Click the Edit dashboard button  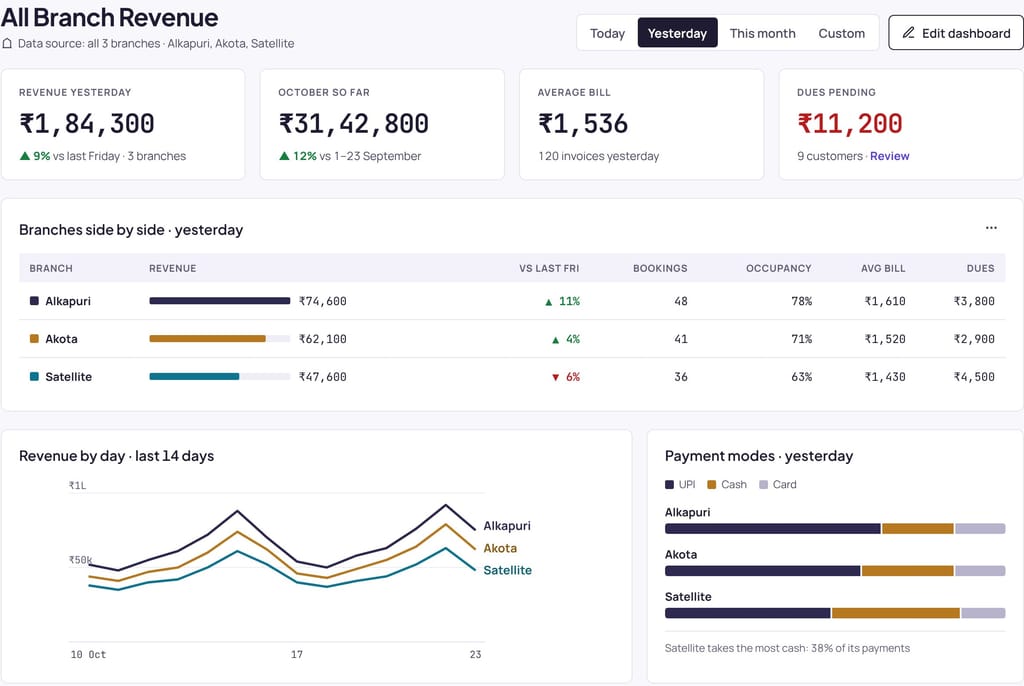pyautogui.click(x=956, y=33)
